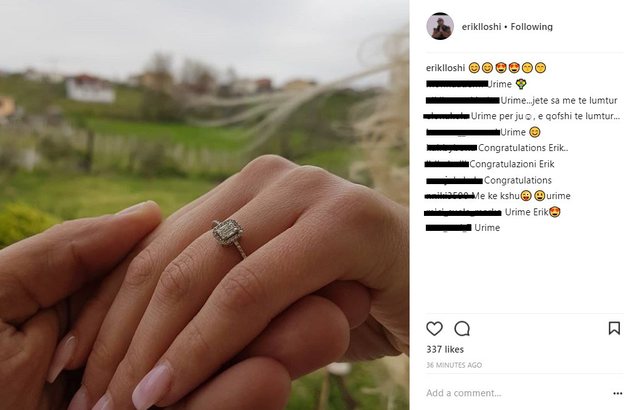Screen dimensions: 640x410
Task: Open commenter of 'Urime Erik' comment
Action: (x=463, y=212)
